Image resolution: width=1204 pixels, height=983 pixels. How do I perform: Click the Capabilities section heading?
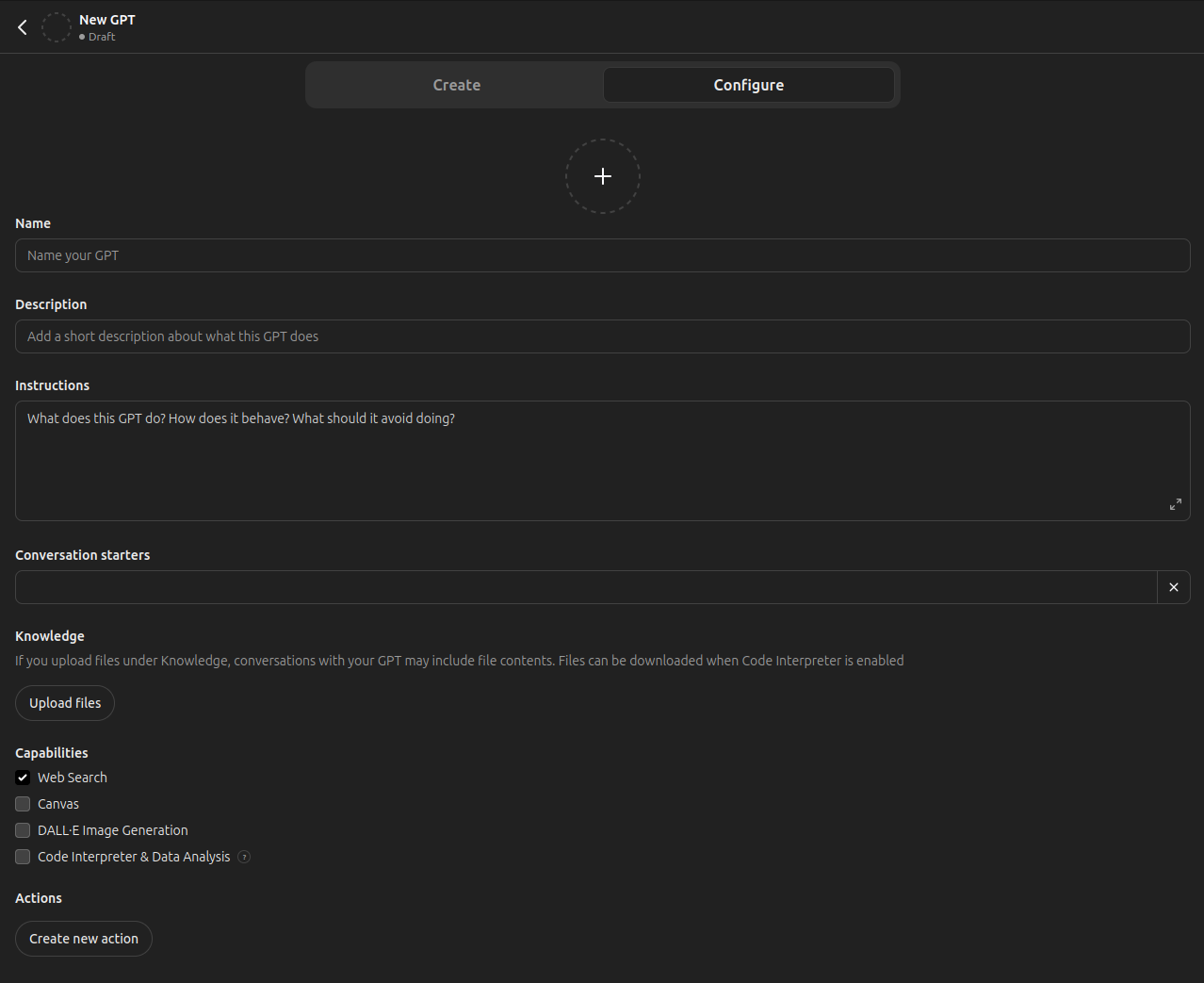(x=52, y=753)
